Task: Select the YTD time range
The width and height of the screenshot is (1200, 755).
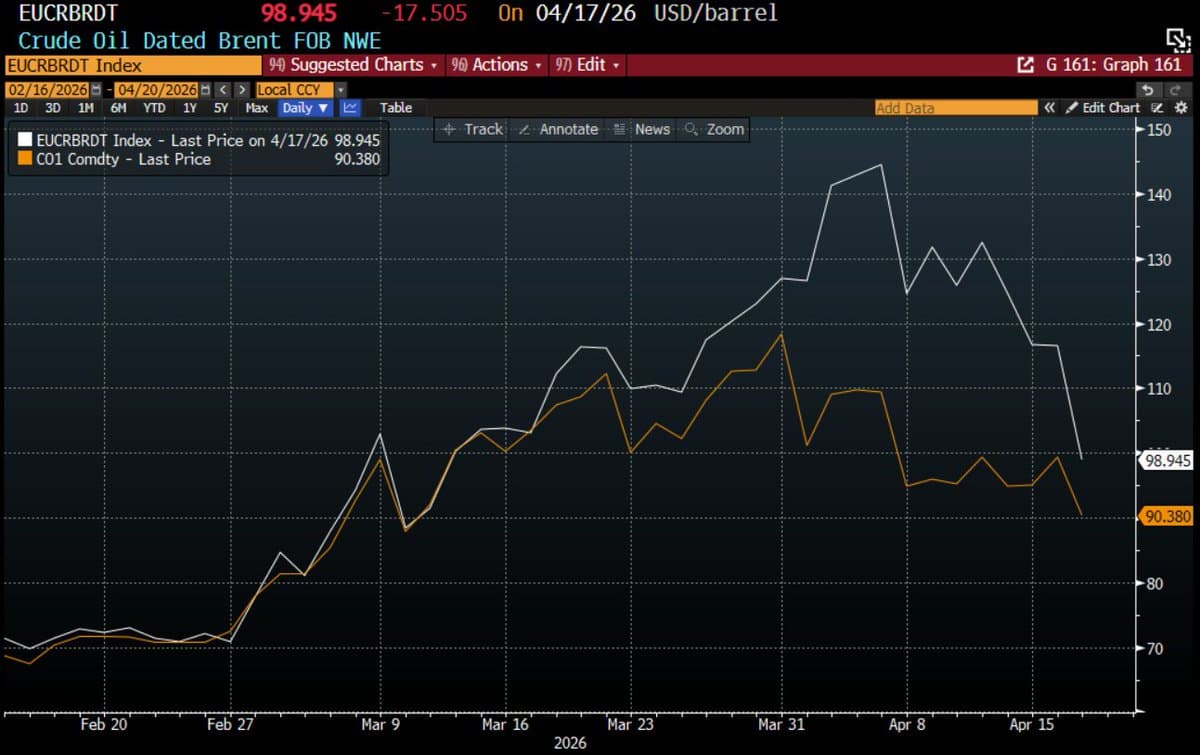Action: [154, 108]
